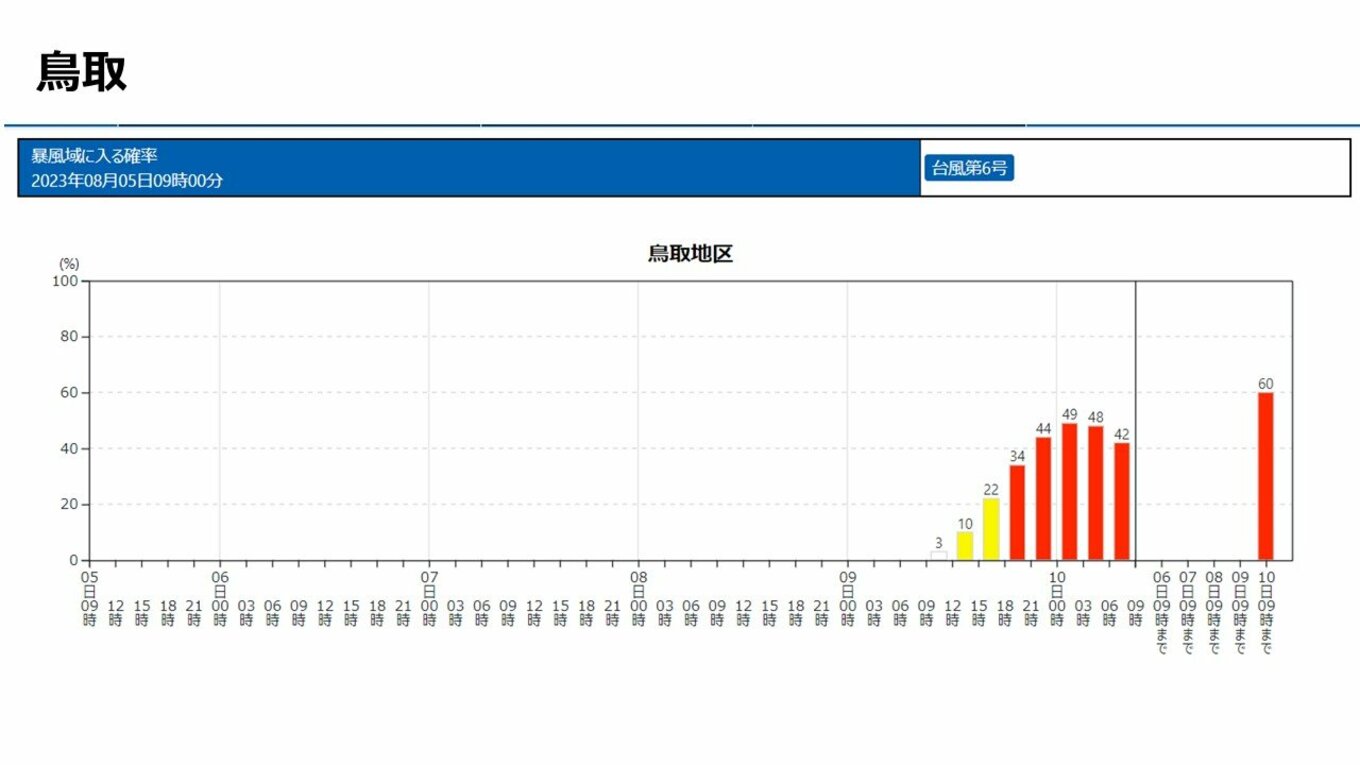Select the red bar labeled 42

pos(1121,501)
